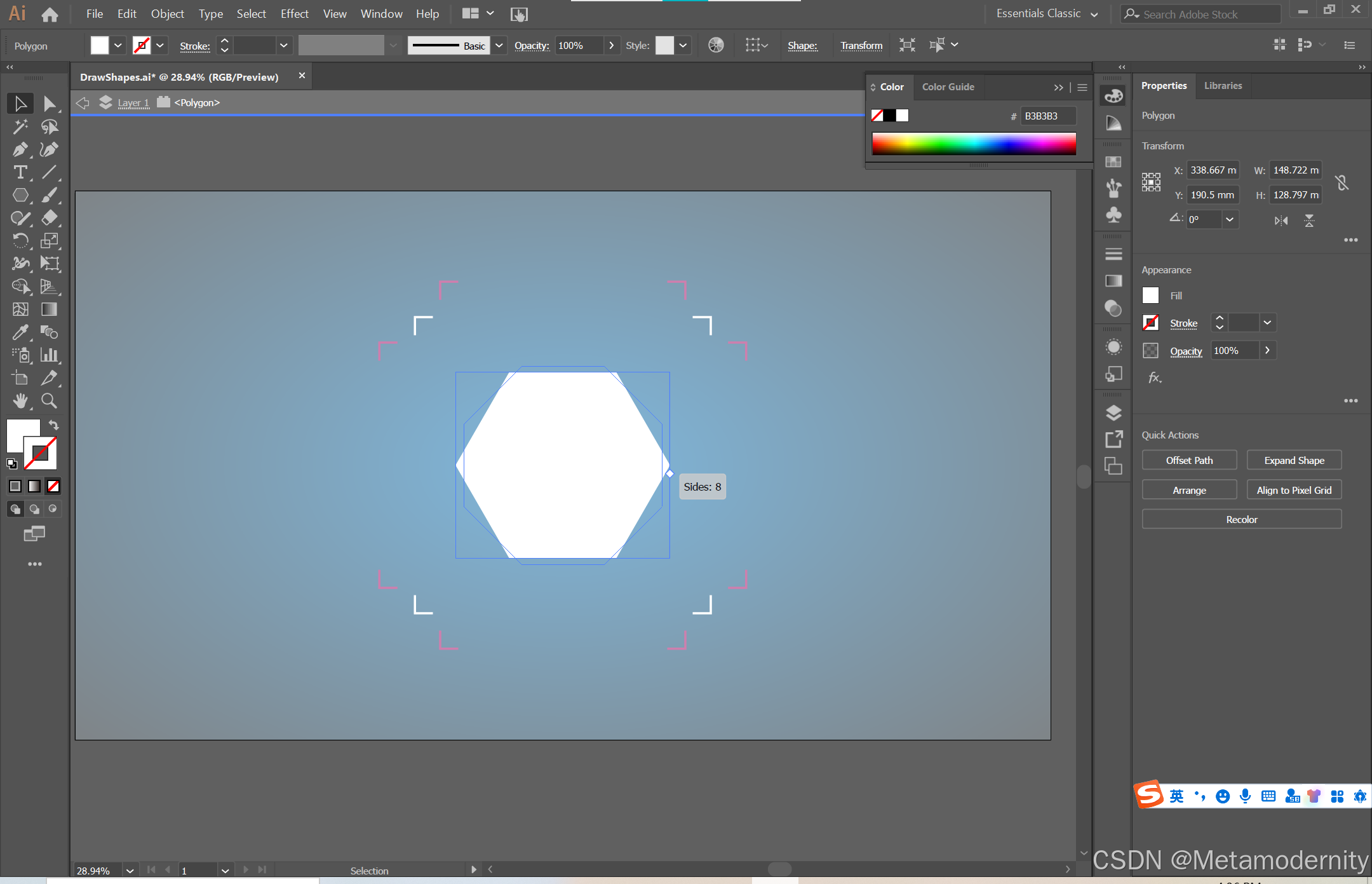This screenshot has height=884, width=1372.
Task: Open the Style swatch dropdown
Action: tap(683, 45)
